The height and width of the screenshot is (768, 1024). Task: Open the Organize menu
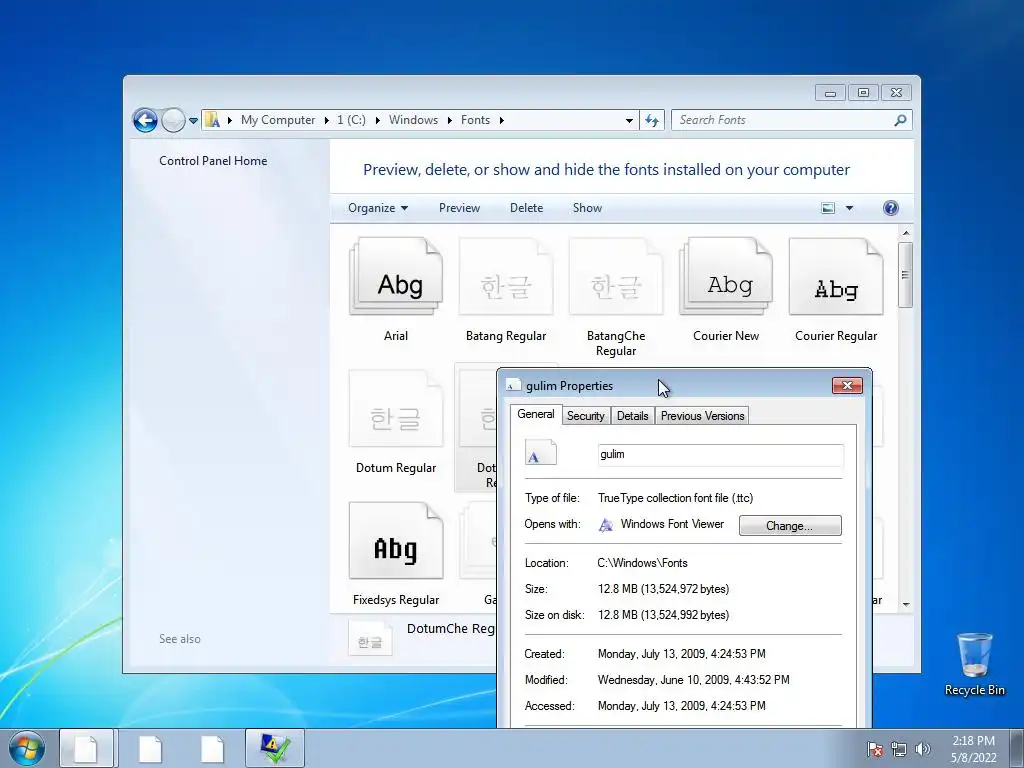(x=378, y=208)
